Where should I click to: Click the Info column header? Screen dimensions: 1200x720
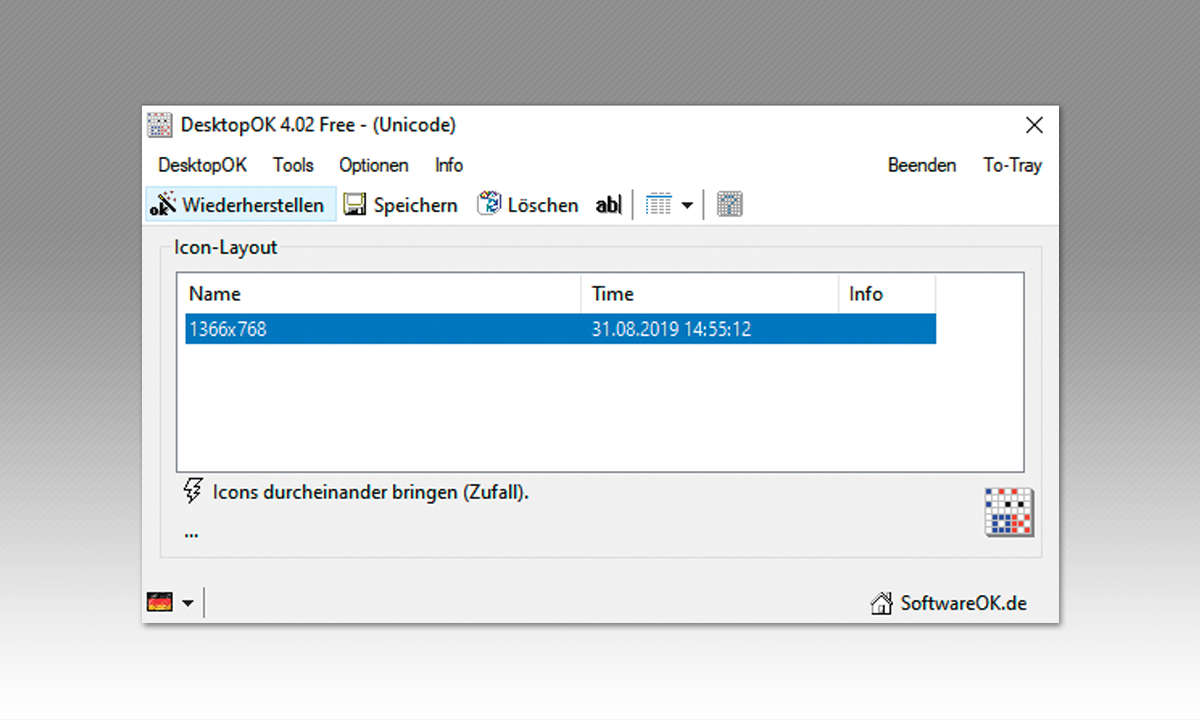tap(886, 294)
